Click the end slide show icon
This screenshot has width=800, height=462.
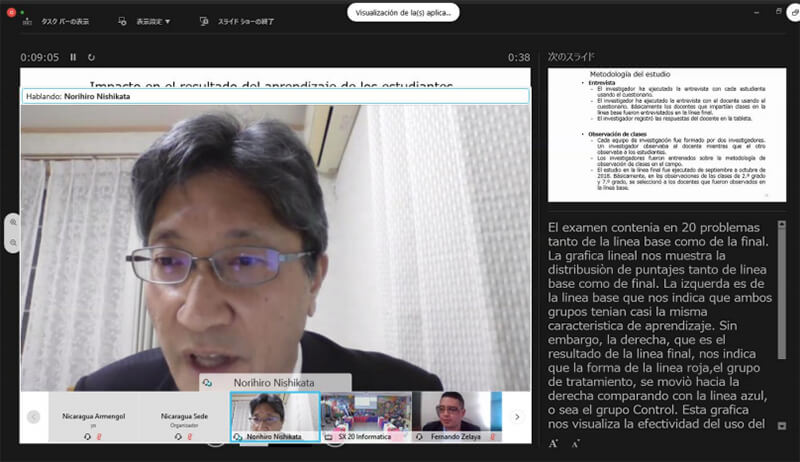click(x=204, y=21)
